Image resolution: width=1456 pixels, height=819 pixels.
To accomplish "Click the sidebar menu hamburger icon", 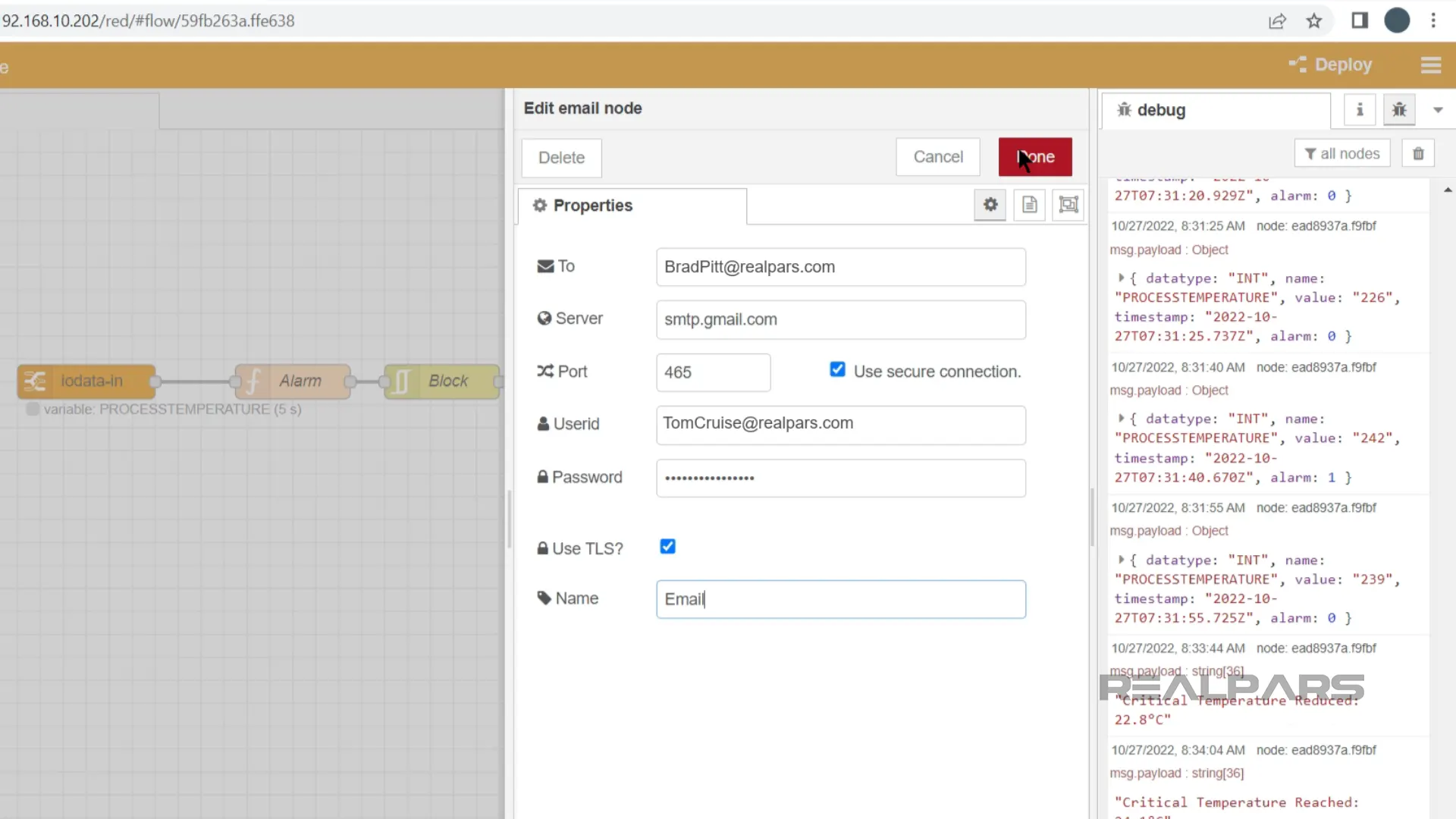I will 1432,64.
